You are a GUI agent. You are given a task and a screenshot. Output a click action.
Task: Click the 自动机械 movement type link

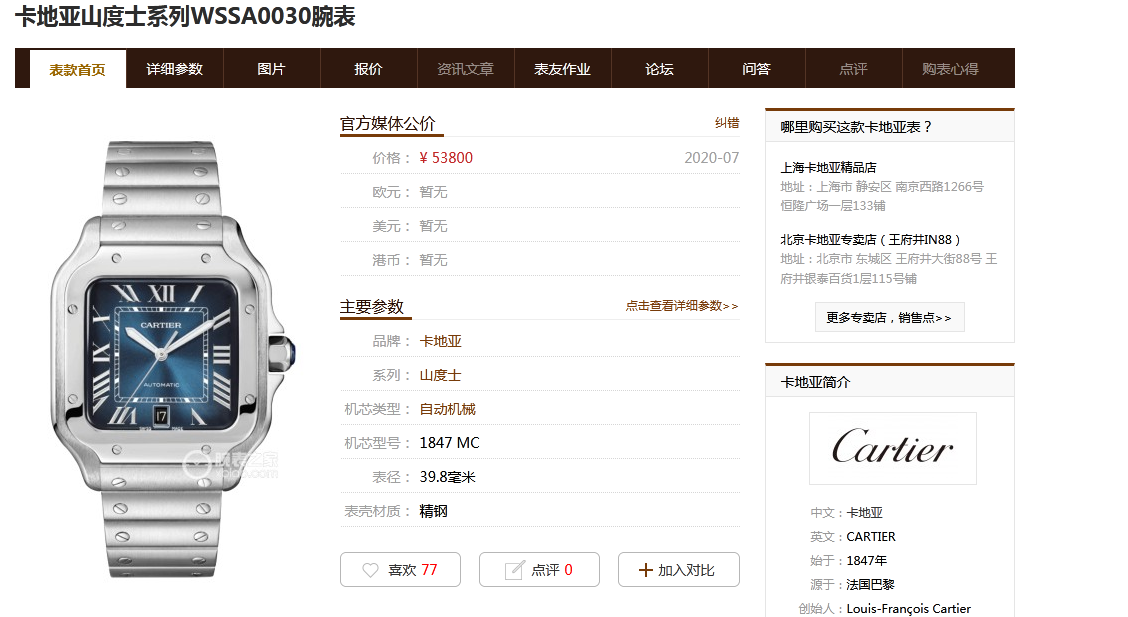point(447,409)
